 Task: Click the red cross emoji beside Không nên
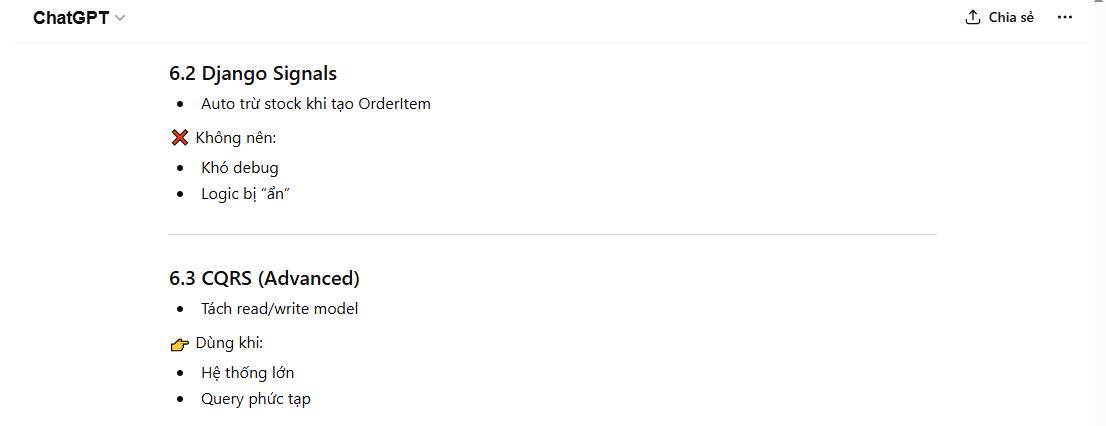click(180, 137)
